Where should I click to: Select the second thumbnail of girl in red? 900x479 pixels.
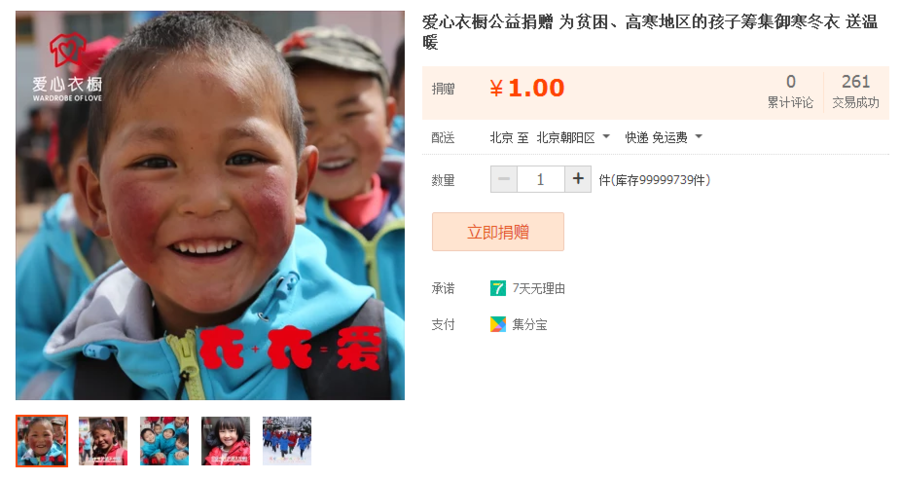pyautogui.click(x=103, y=441)
